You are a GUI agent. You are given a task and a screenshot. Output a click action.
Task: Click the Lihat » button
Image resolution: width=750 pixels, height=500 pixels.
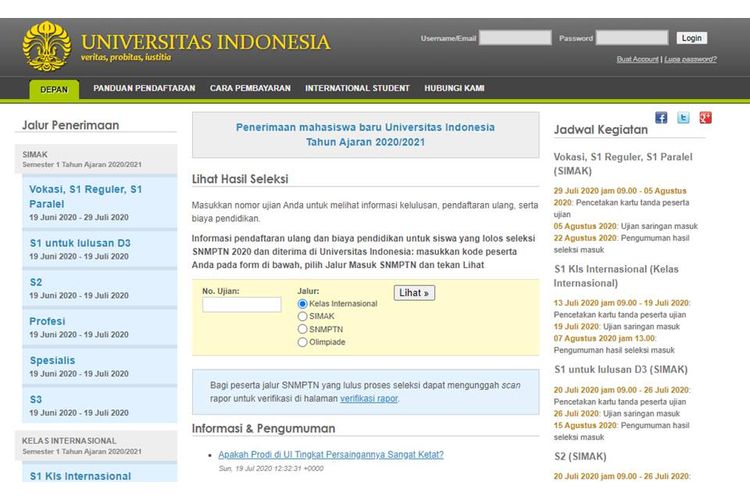(415, 293)
